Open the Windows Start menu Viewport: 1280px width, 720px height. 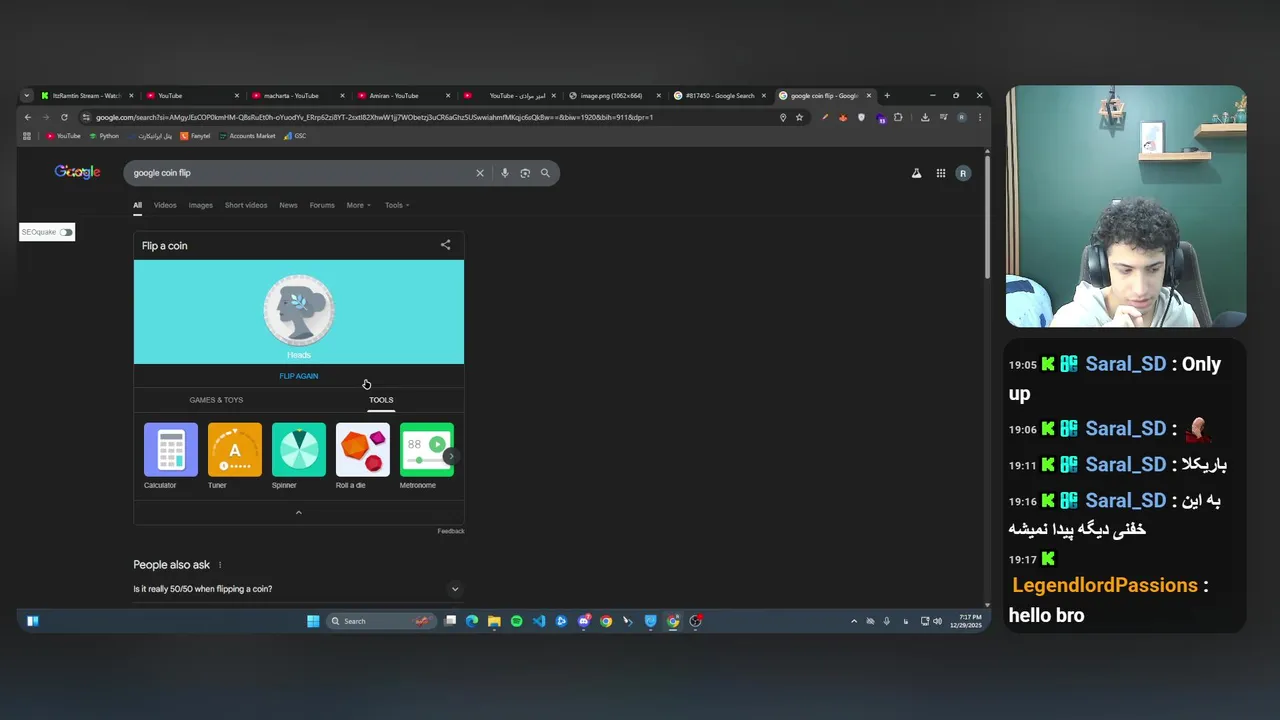[313, 621]
